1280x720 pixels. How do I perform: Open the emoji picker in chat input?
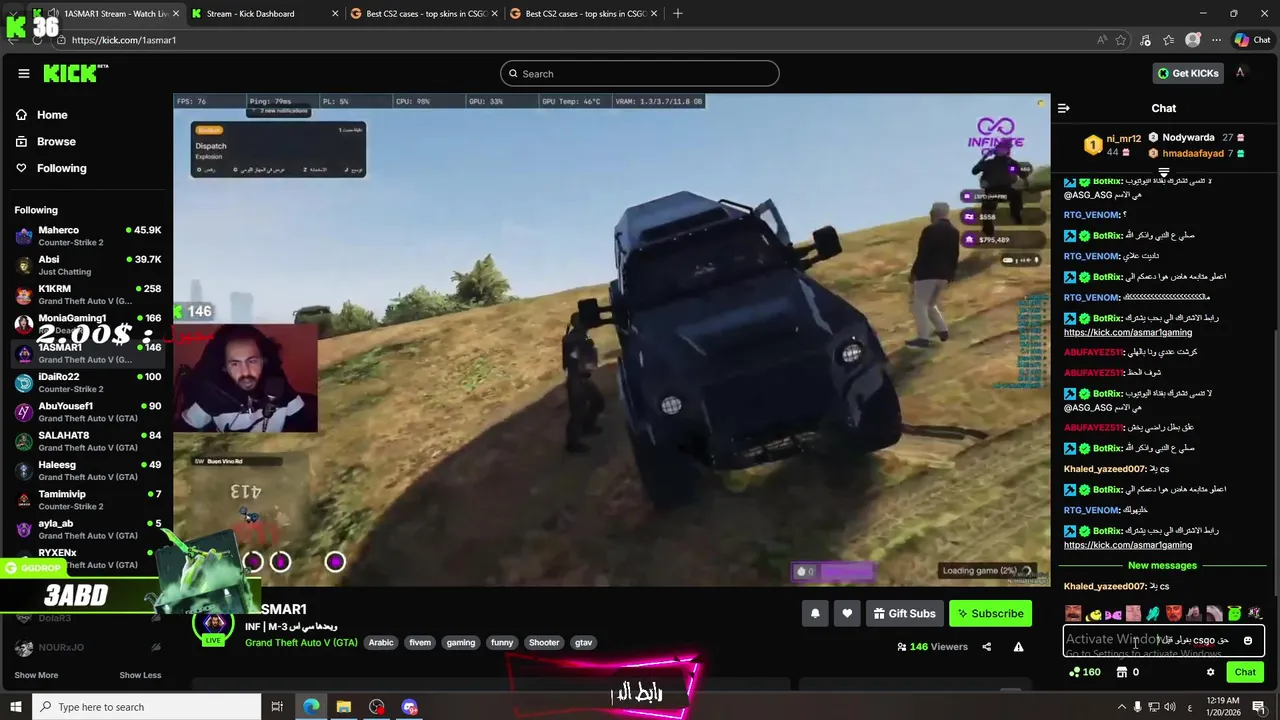(1247, 640)
